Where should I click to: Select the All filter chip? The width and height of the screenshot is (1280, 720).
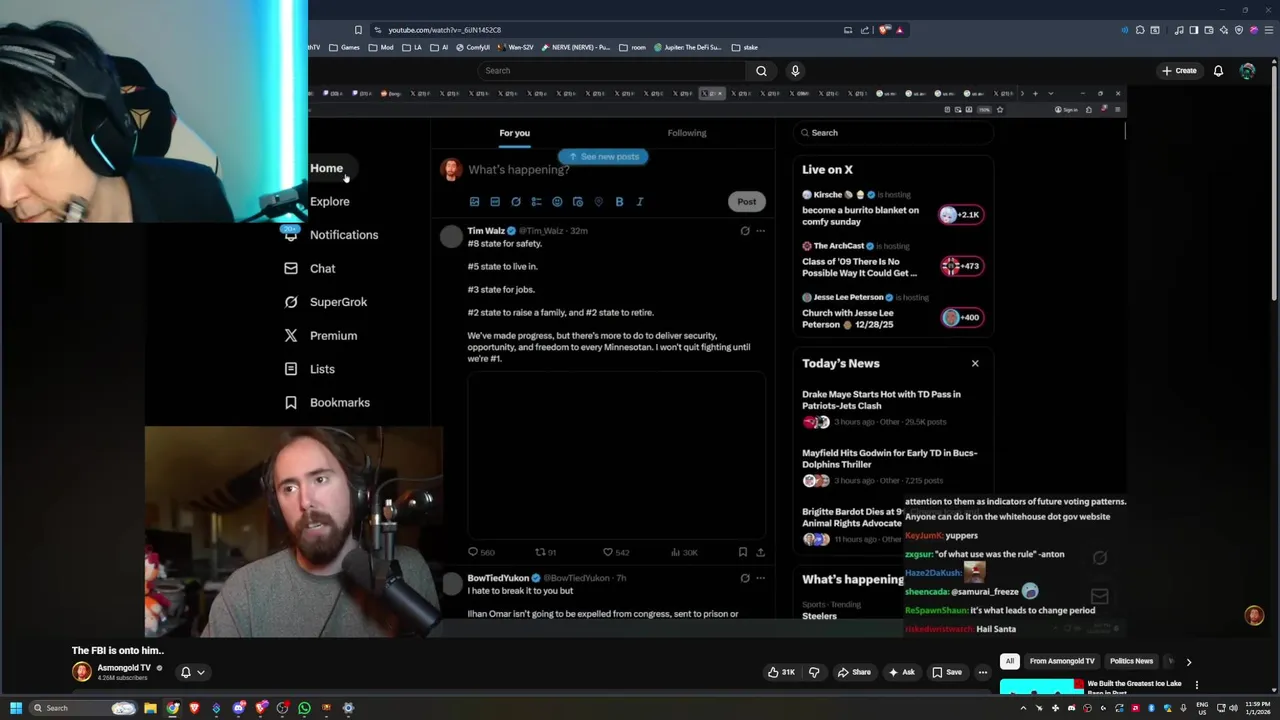(1010, 661)
